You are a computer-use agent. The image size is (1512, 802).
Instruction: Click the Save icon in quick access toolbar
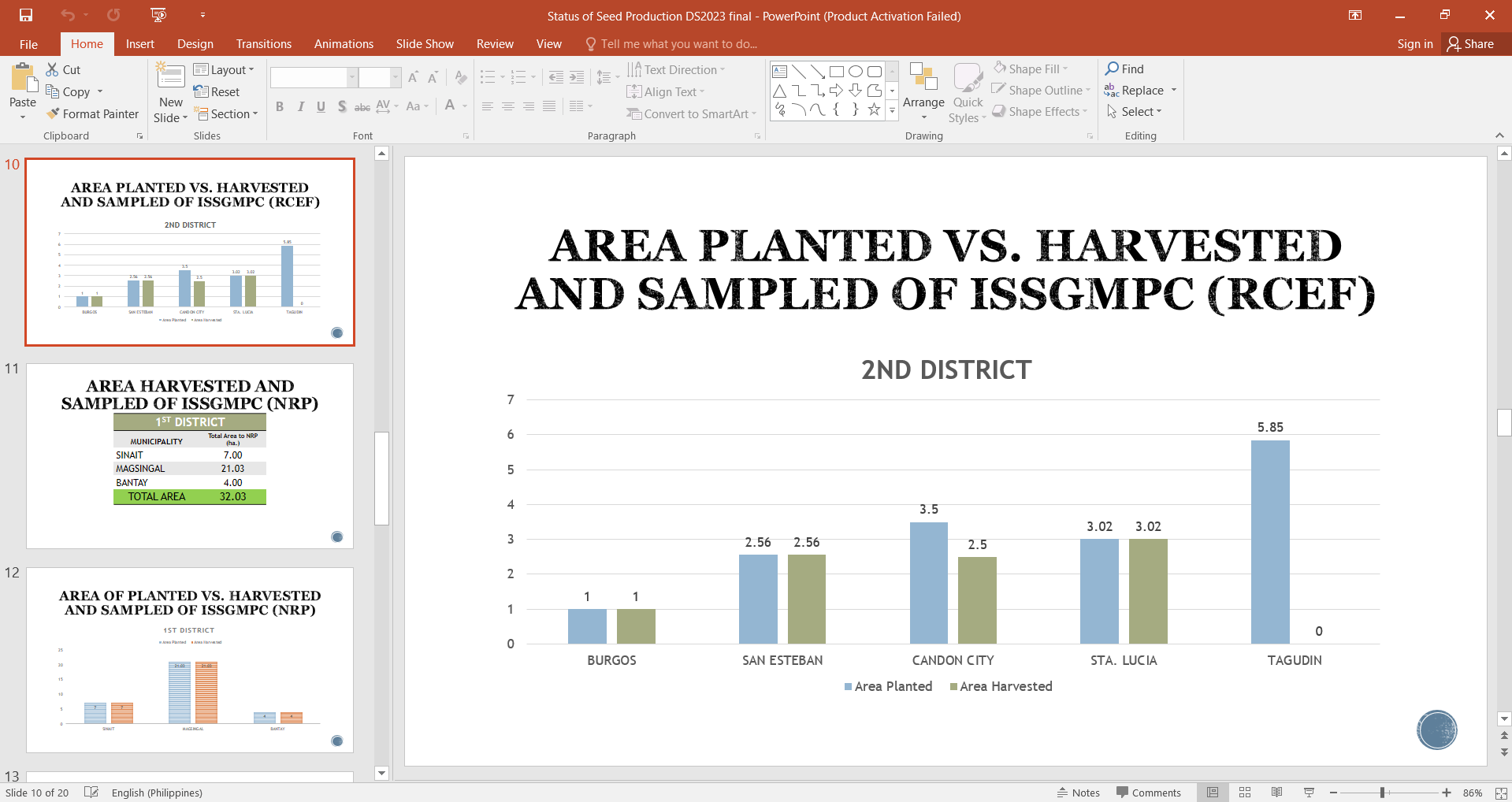[x=26, y=16]
